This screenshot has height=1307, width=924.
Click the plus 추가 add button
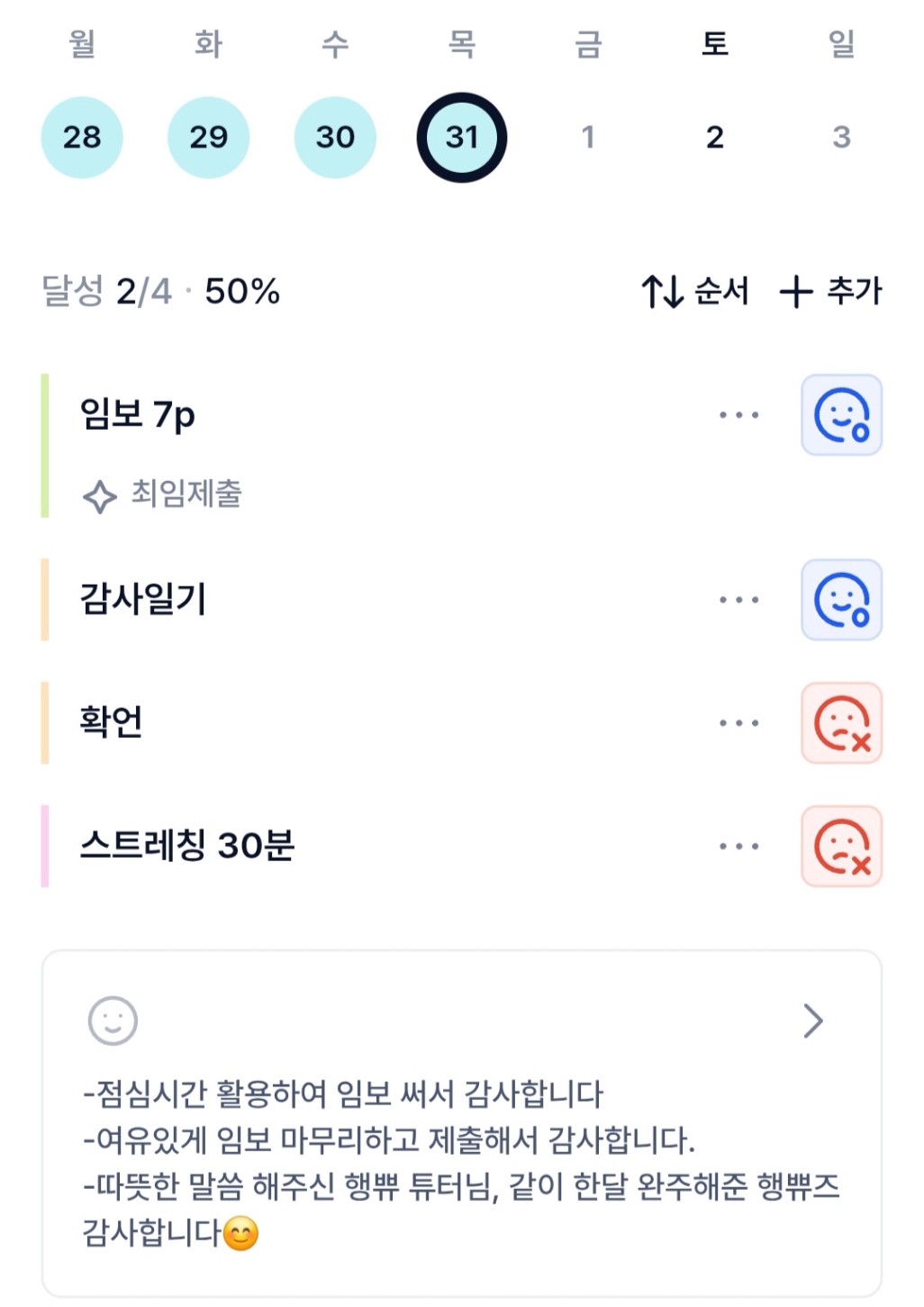[830, 292]
